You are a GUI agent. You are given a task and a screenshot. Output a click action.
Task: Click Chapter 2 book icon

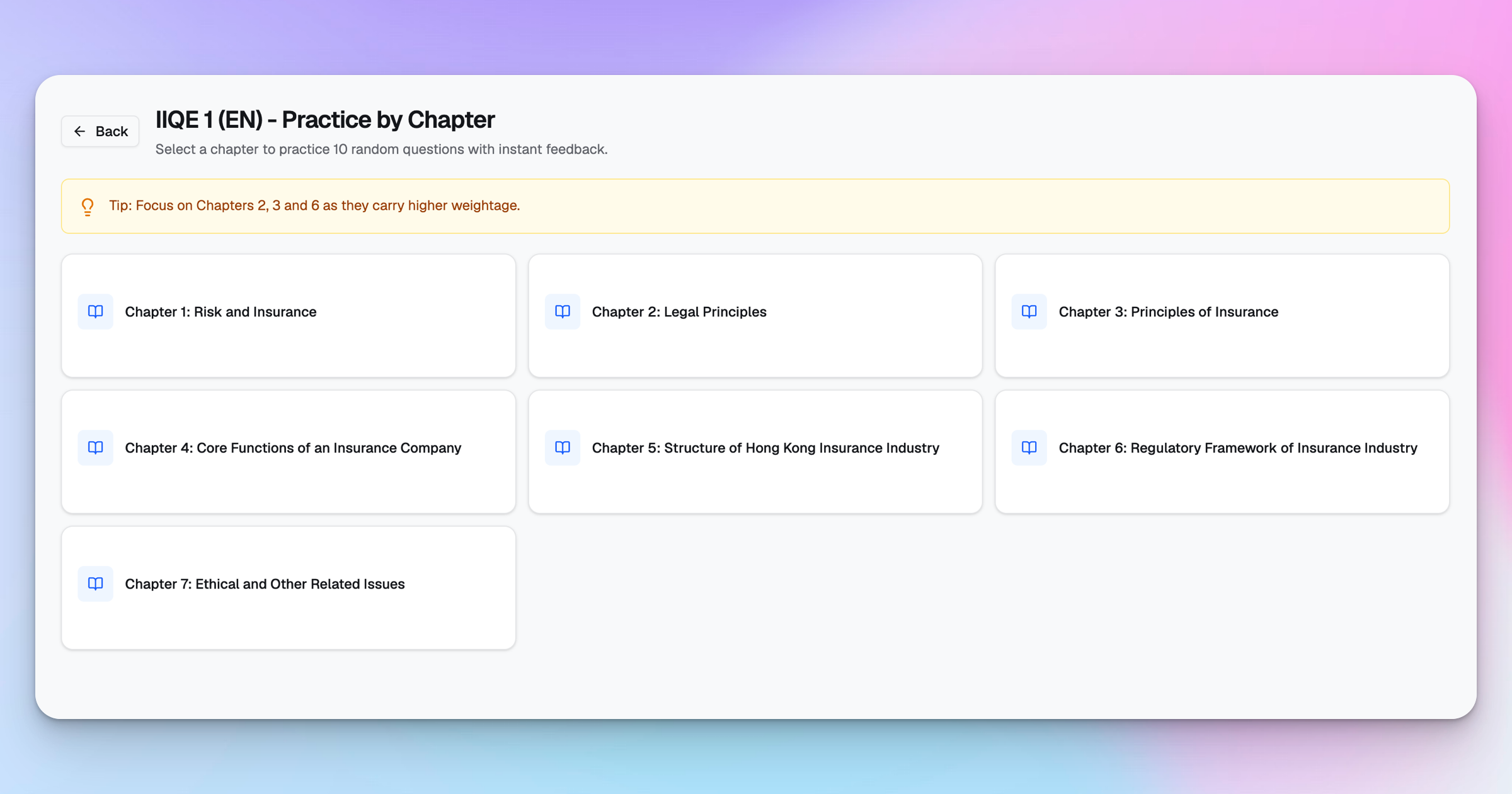click(x=562, y=311)
